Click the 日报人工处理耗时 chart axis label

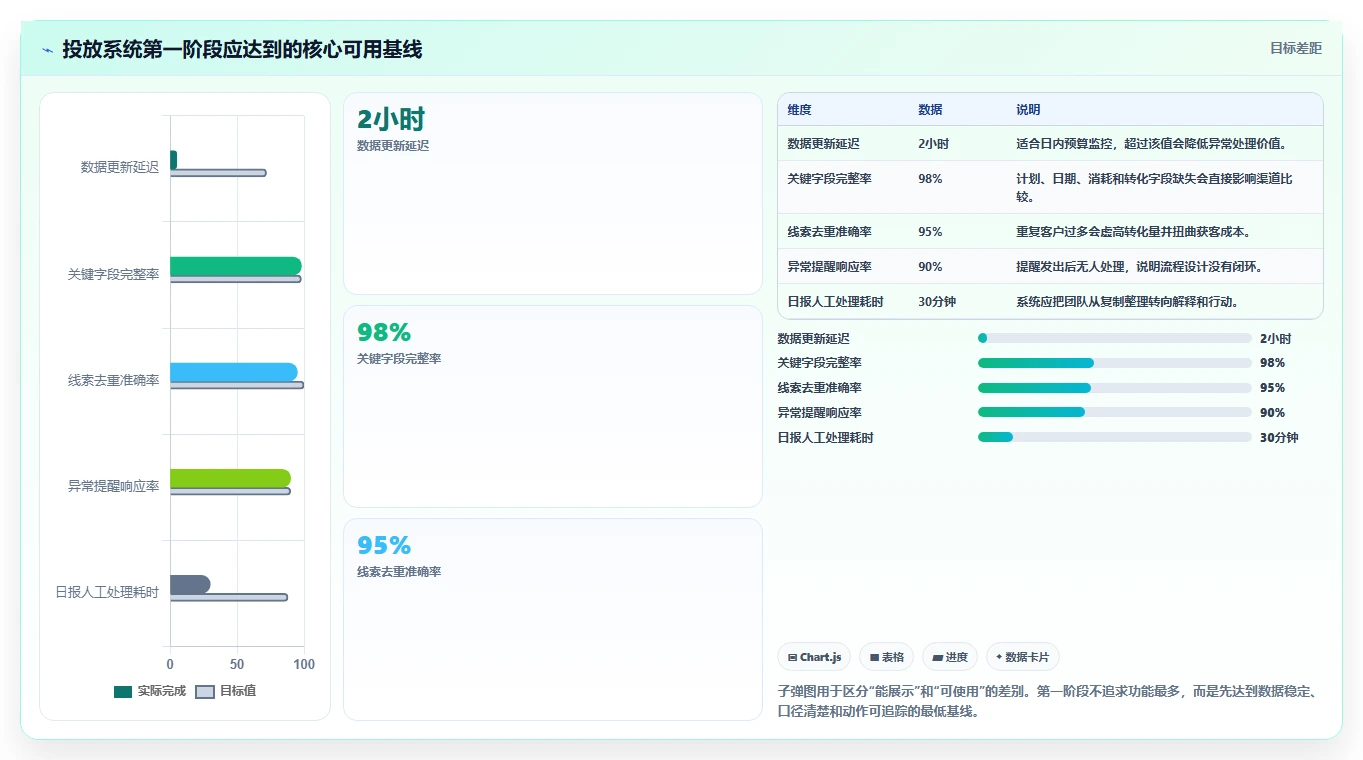pos(107,592)
